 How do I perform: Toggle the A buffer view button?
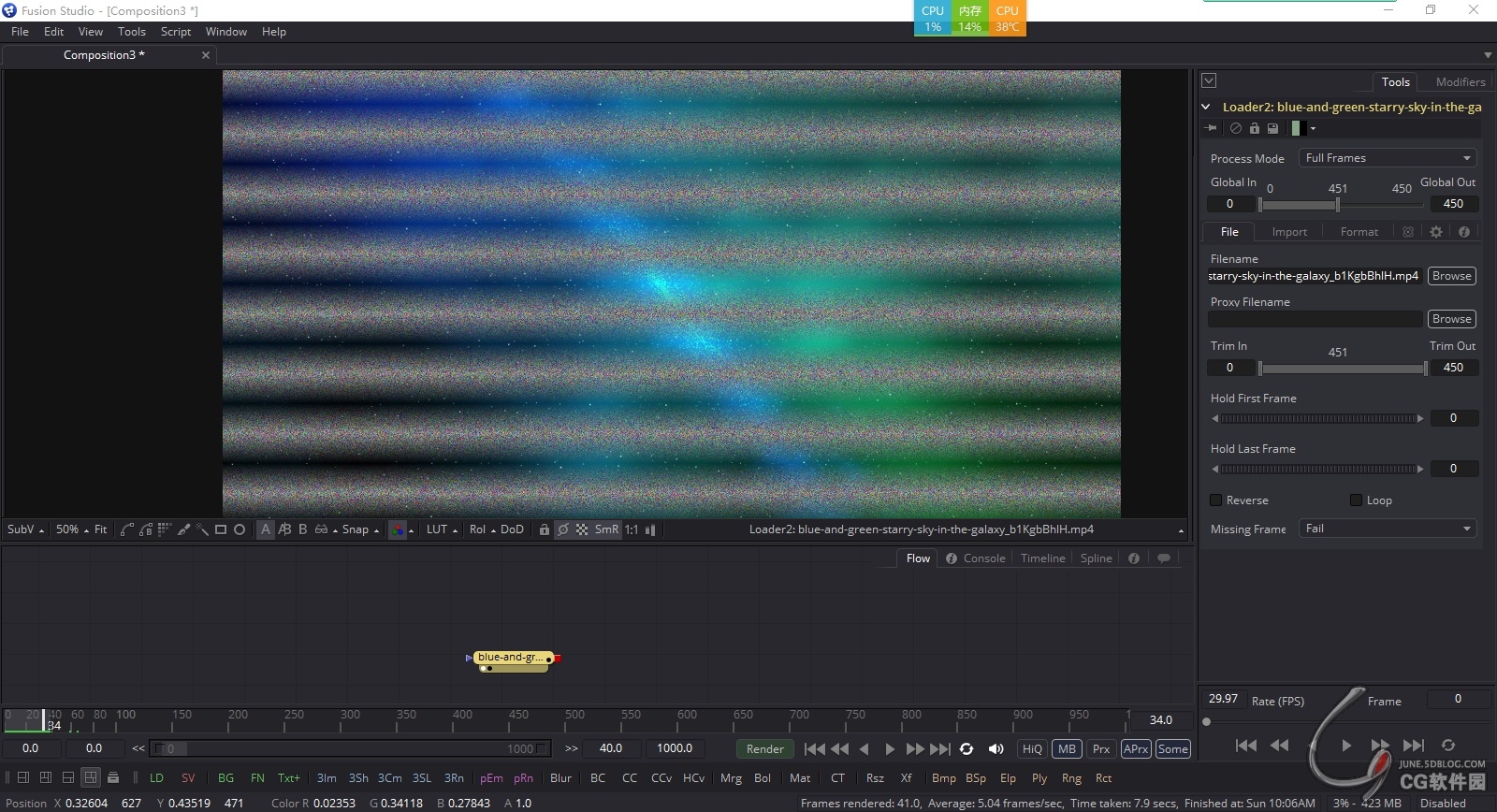click(x=266, y=529)
